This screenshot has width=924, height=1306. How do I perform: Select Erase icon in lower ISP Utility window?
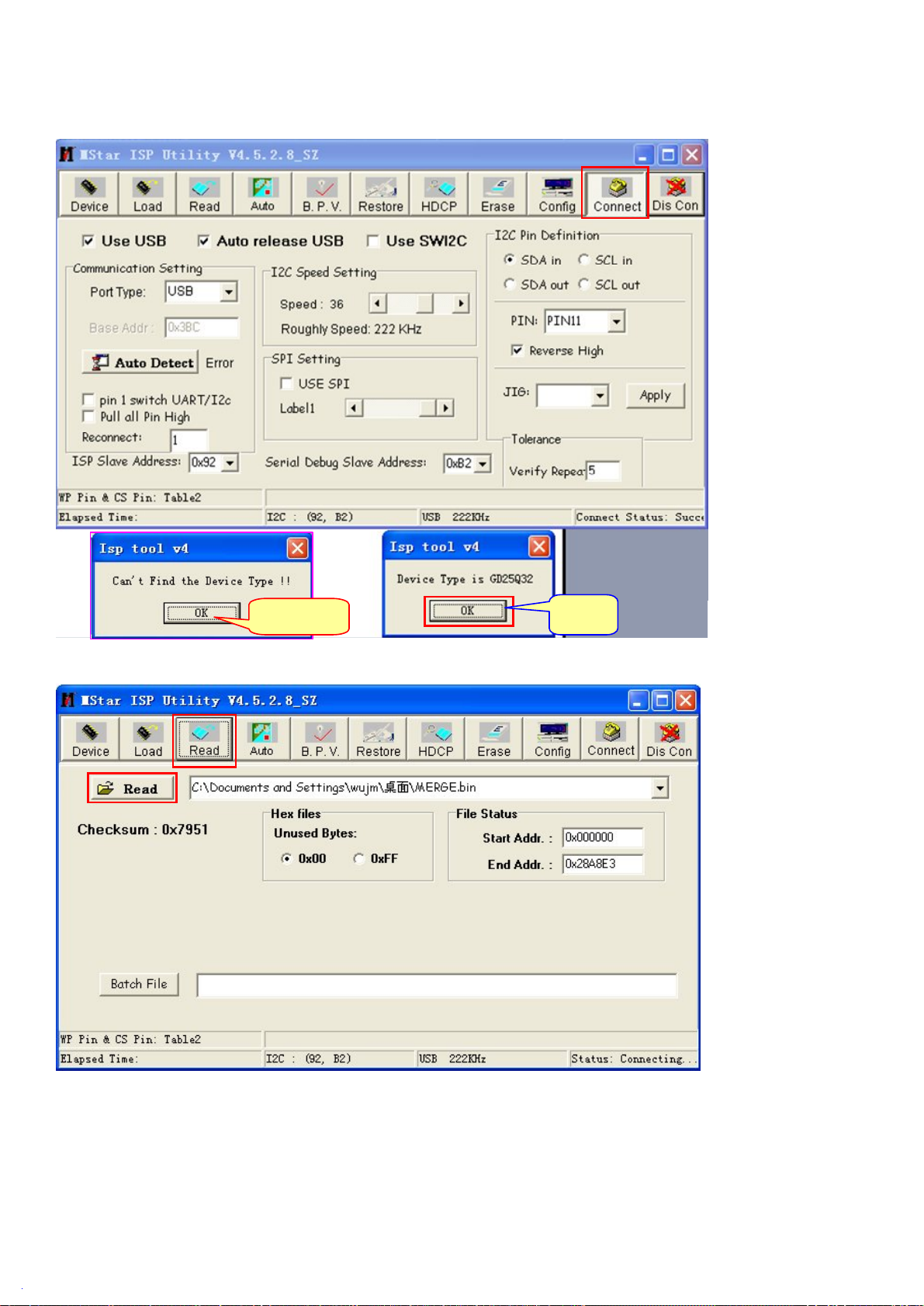pos(494,739)
